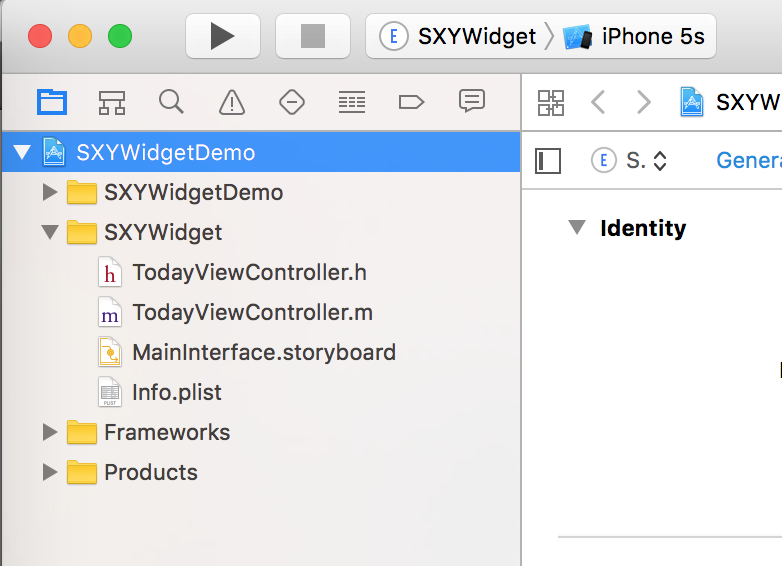Show the Symbol navigator
Viewport: 782px width, 566px height.
pos(111,101)
